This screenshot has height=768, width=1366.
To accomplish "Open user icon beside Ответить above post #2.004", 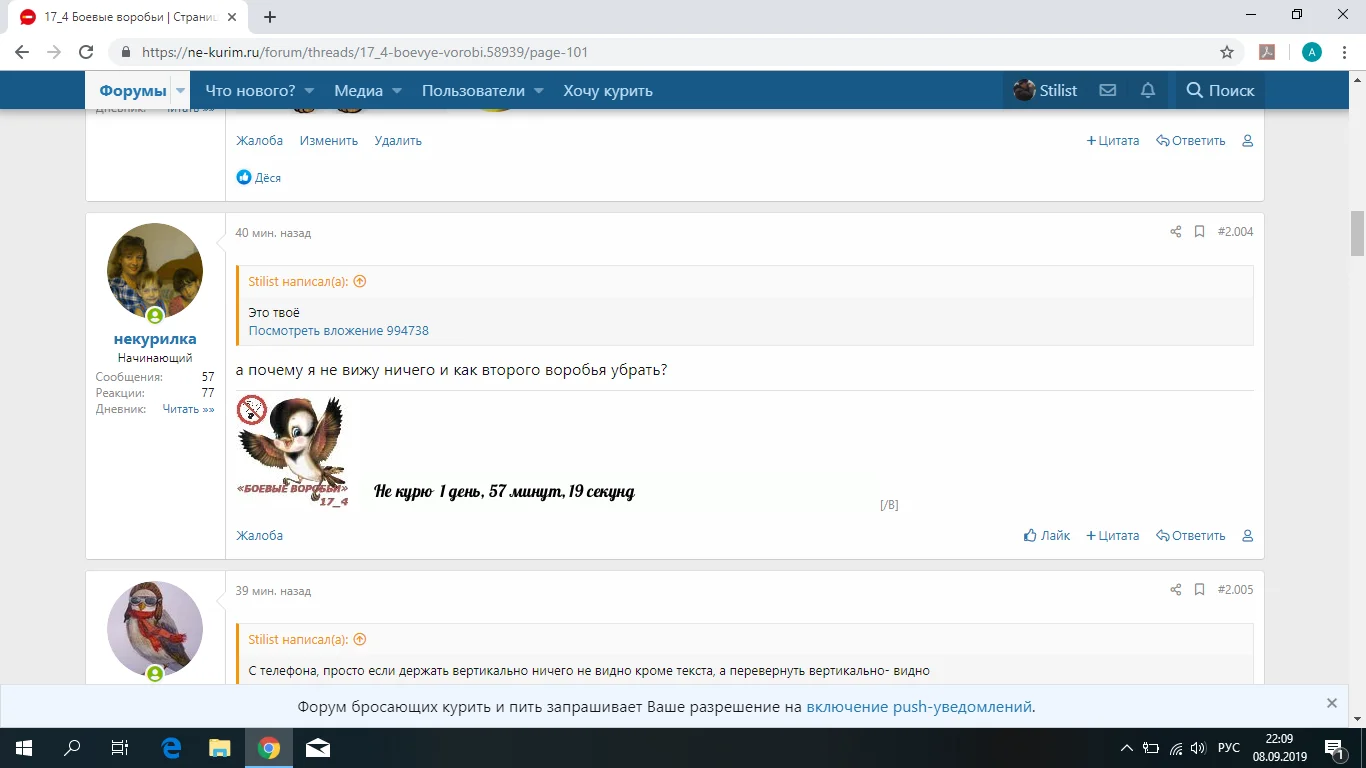I will click(1247, 141).
